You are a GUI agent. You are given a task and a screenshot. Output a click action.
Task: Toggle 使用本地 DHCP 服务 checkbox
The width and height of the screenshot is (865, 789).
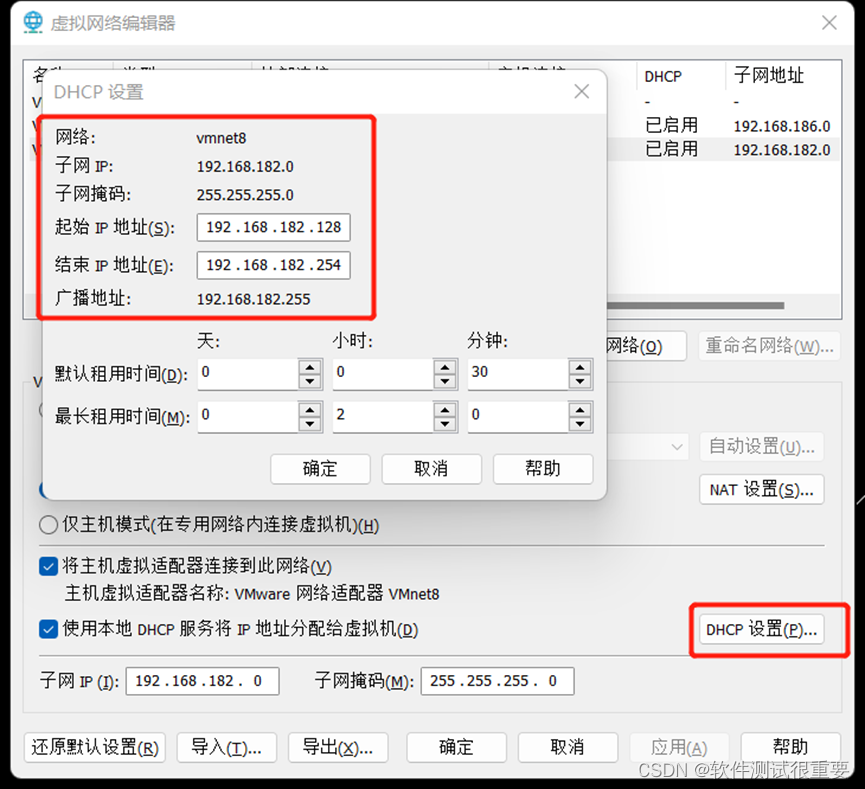pyautogui.click(x=49, y=630)
